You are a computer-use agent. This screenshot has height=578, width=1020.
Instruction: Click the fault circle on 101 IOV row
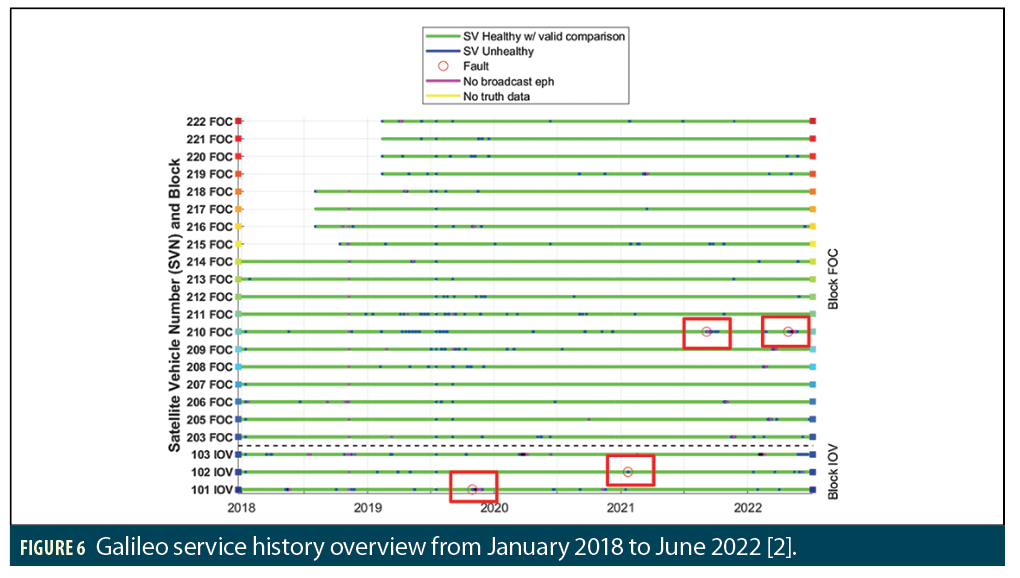coord(472,489)
